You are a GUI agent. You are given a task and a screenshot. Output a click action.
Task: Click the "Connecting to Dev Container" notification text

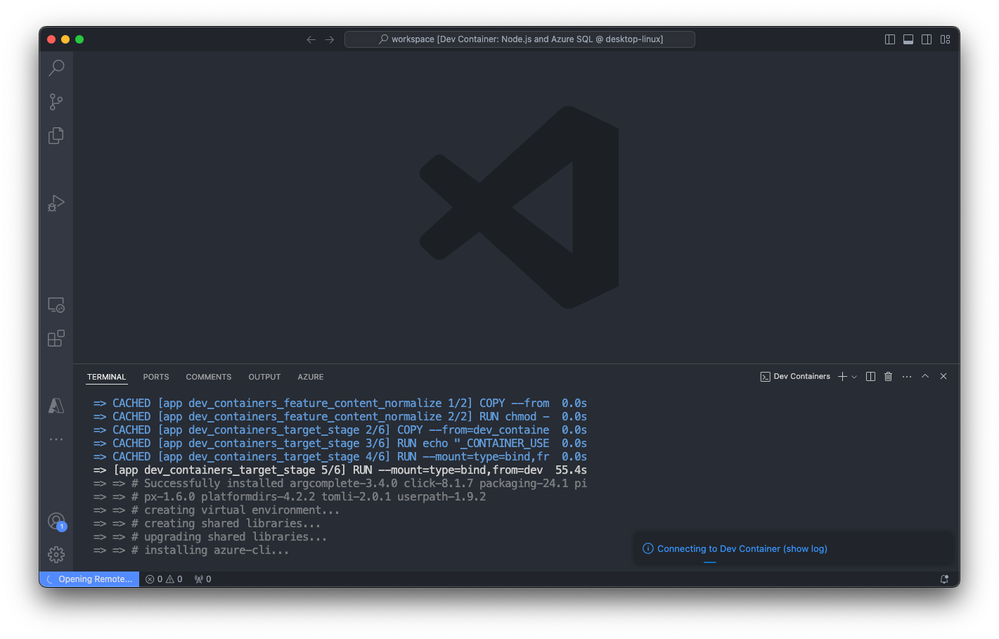pyautogui.click(x=719, y=549)
